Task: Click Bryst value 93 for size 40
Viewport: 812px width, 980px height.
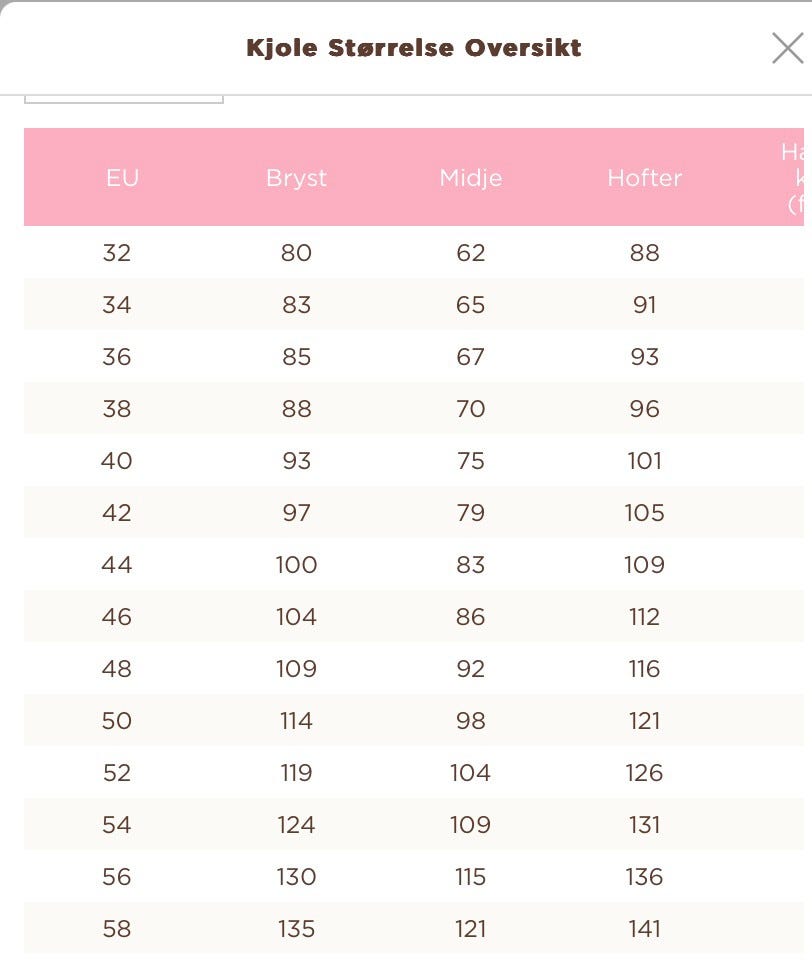Action: pos(296,461)
